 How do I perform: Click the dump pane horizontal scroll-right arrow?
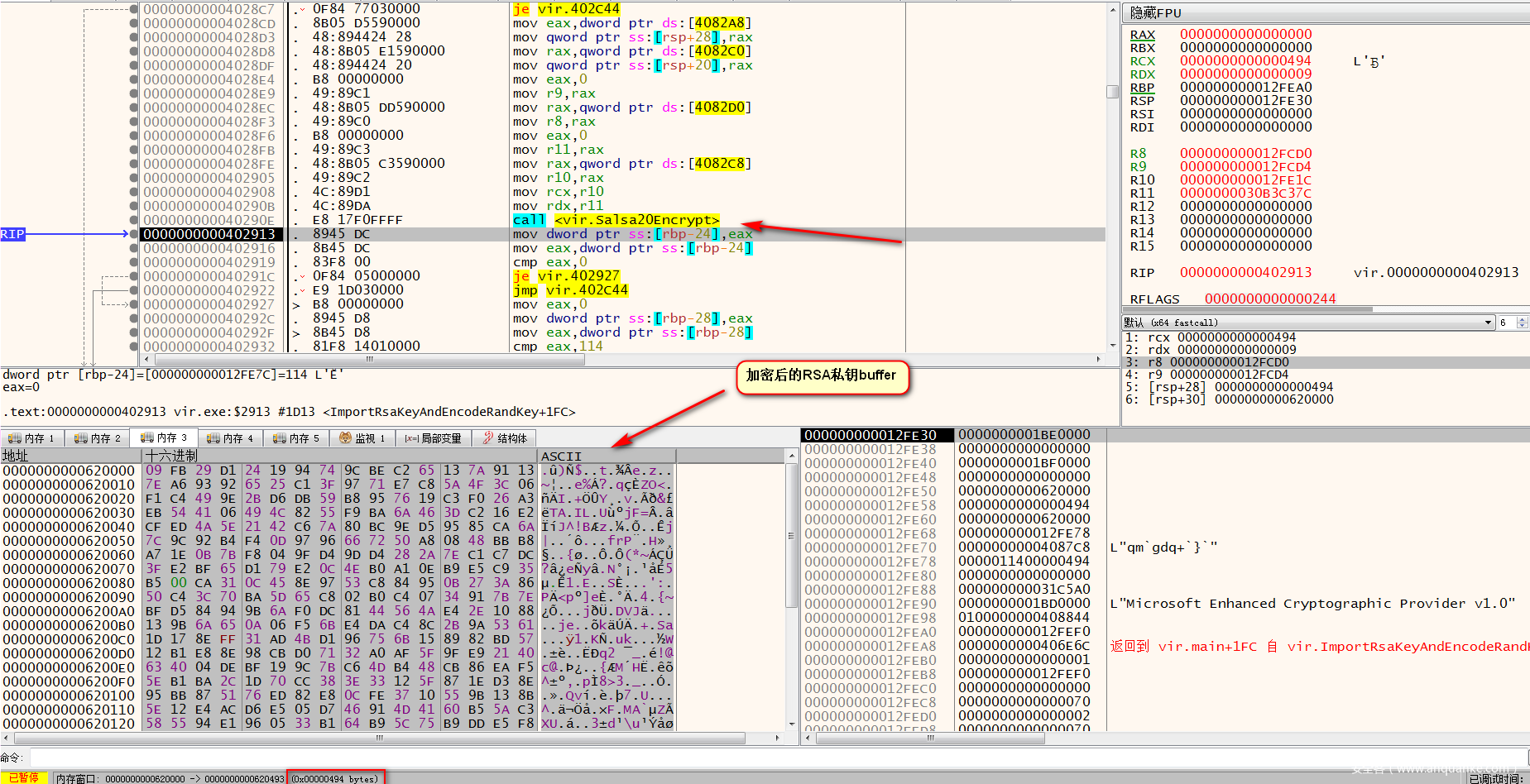click(776, 738)
